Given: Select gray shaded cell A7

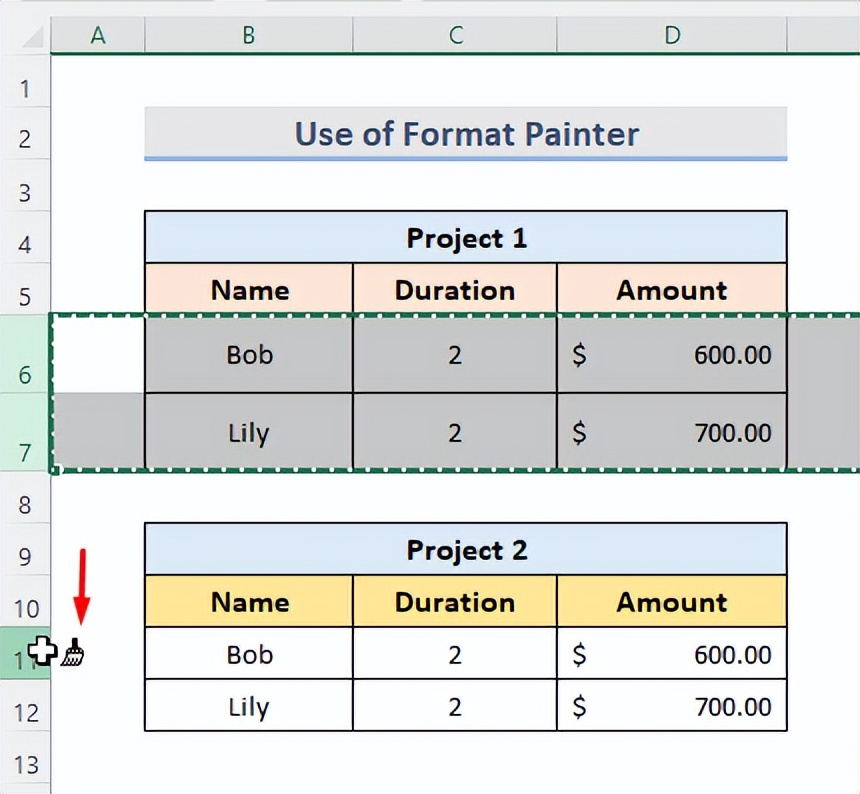Looking at the screenshot, I should tap(98, 432).
